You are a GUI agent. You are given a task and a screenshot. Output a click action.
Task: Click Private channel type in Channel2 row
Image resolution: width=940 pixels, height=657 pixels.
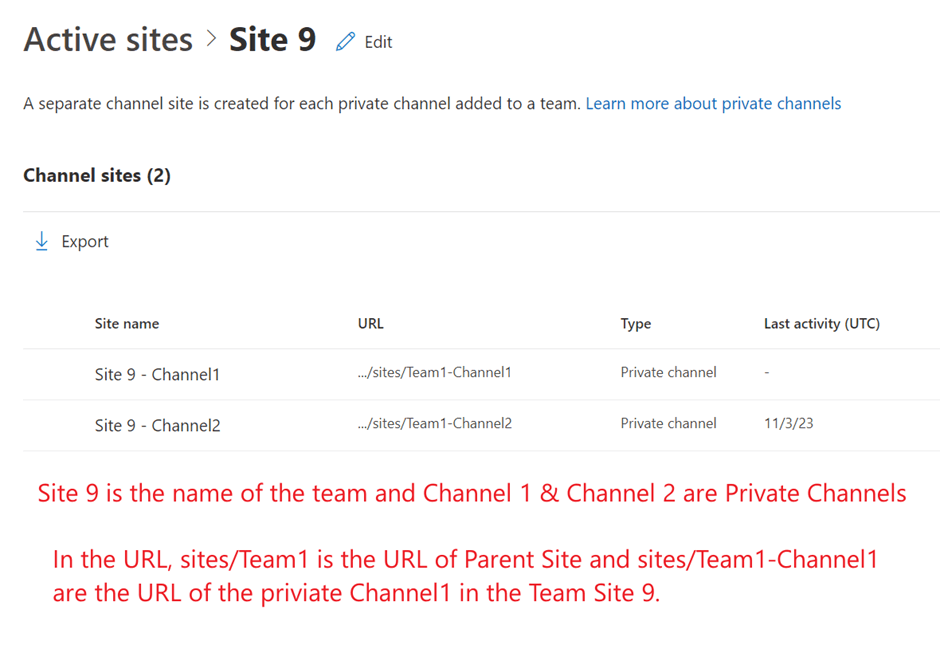click(x=668, y=423)
